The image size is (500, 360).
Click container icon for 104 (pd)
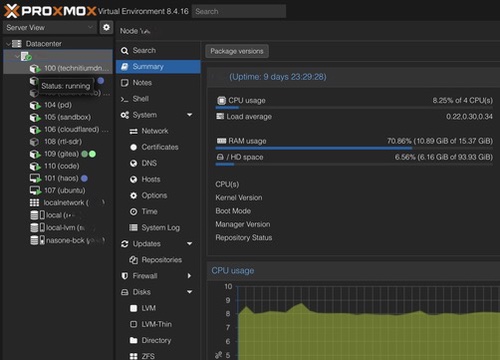[x=35, y=105]
